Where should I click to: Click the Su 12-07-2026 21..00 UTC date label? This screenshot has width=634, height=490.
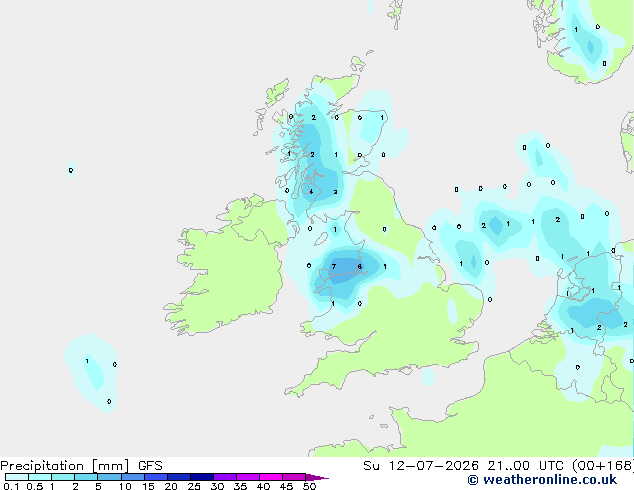pos(464,466)
